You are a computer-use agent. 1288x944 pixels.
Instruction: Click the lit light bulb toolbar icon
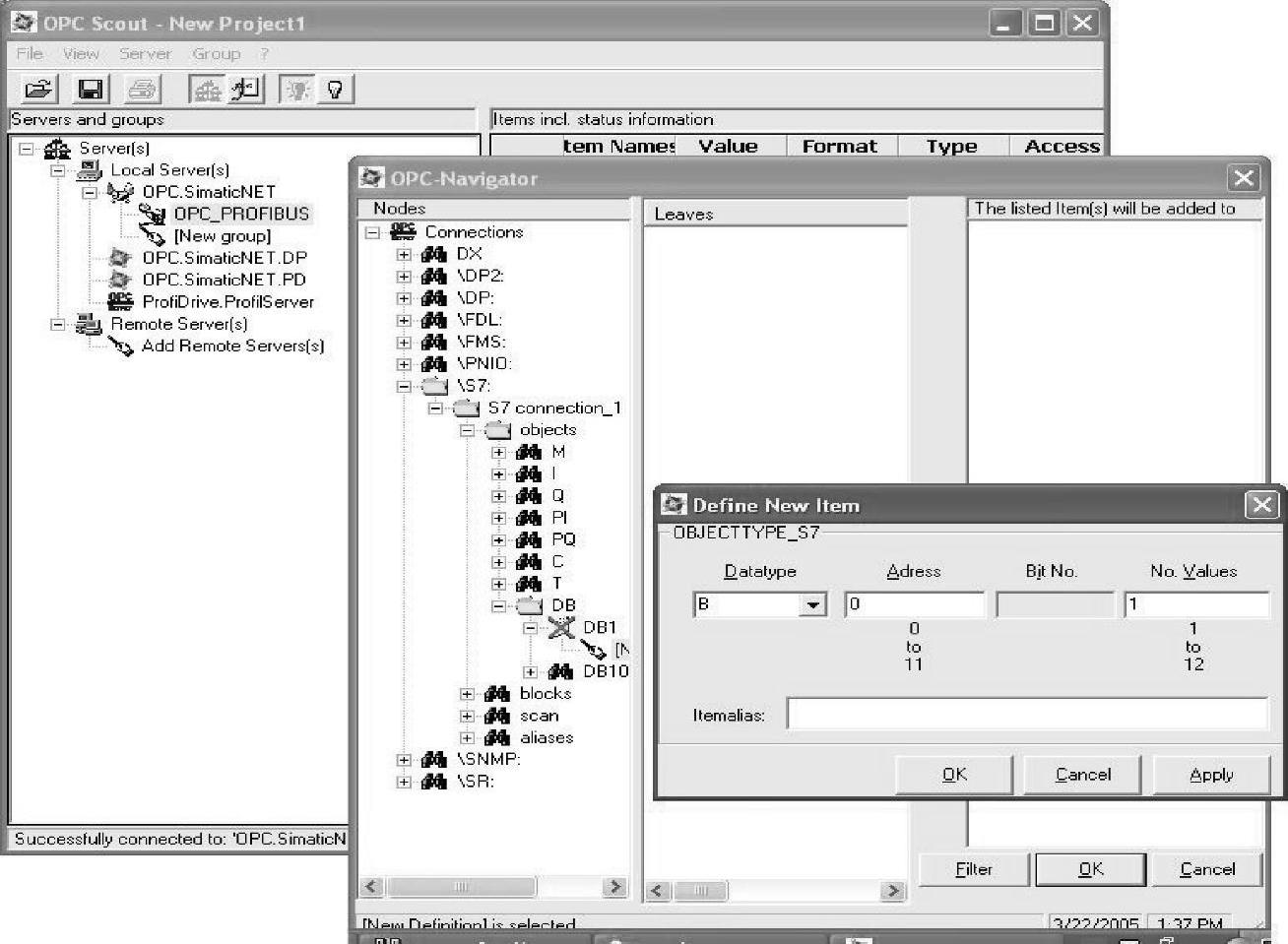coord(296,90)
